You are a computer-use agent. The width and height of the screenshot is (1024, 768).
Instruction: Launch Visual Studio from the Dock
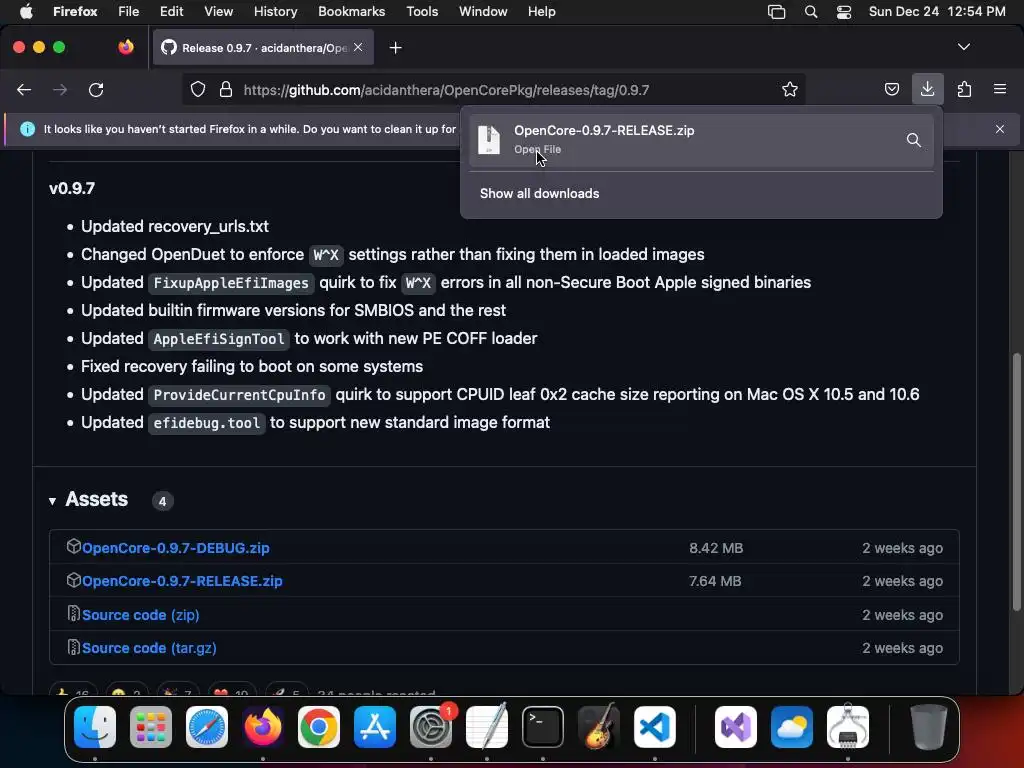tap(736, 727)
